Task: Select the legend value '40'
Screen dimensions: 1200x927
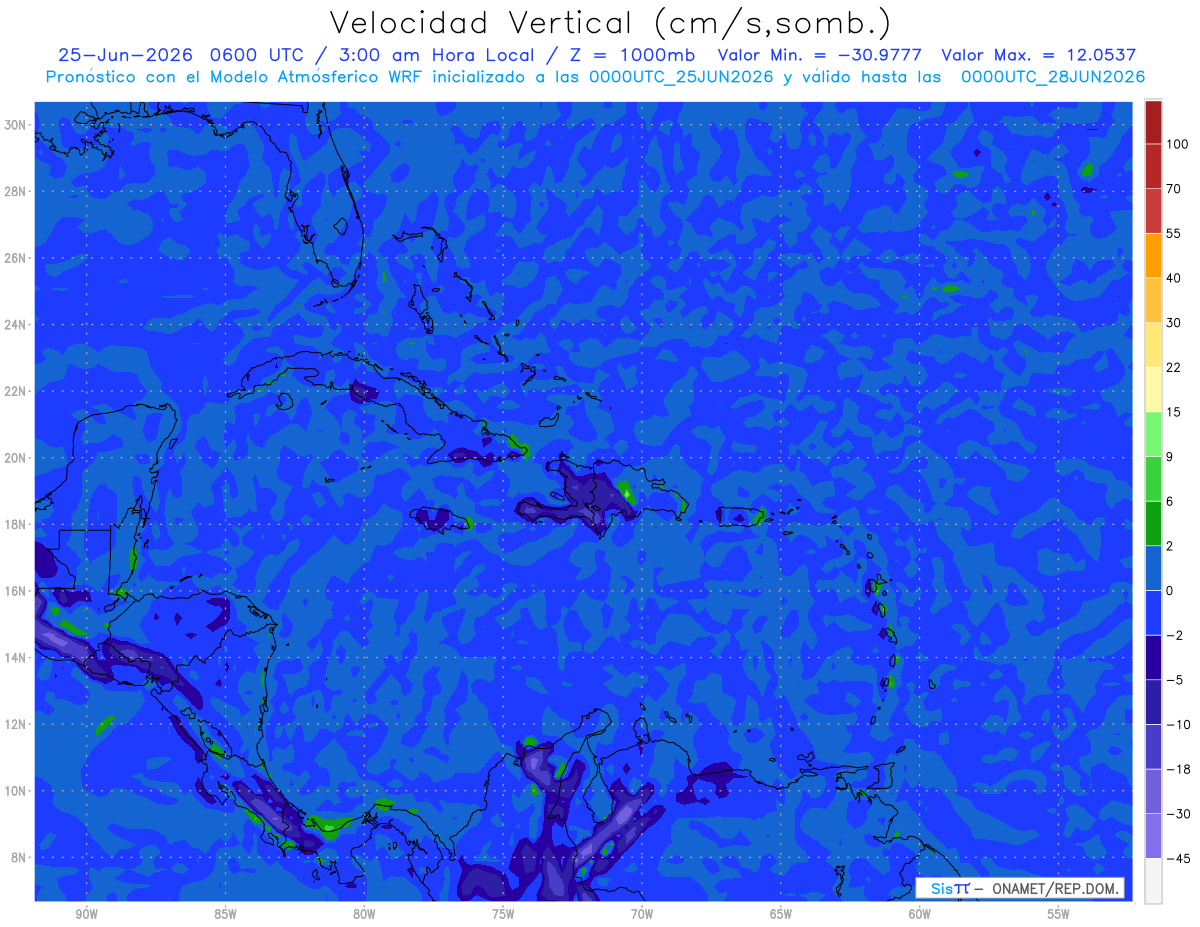Action: [1174, 278]
